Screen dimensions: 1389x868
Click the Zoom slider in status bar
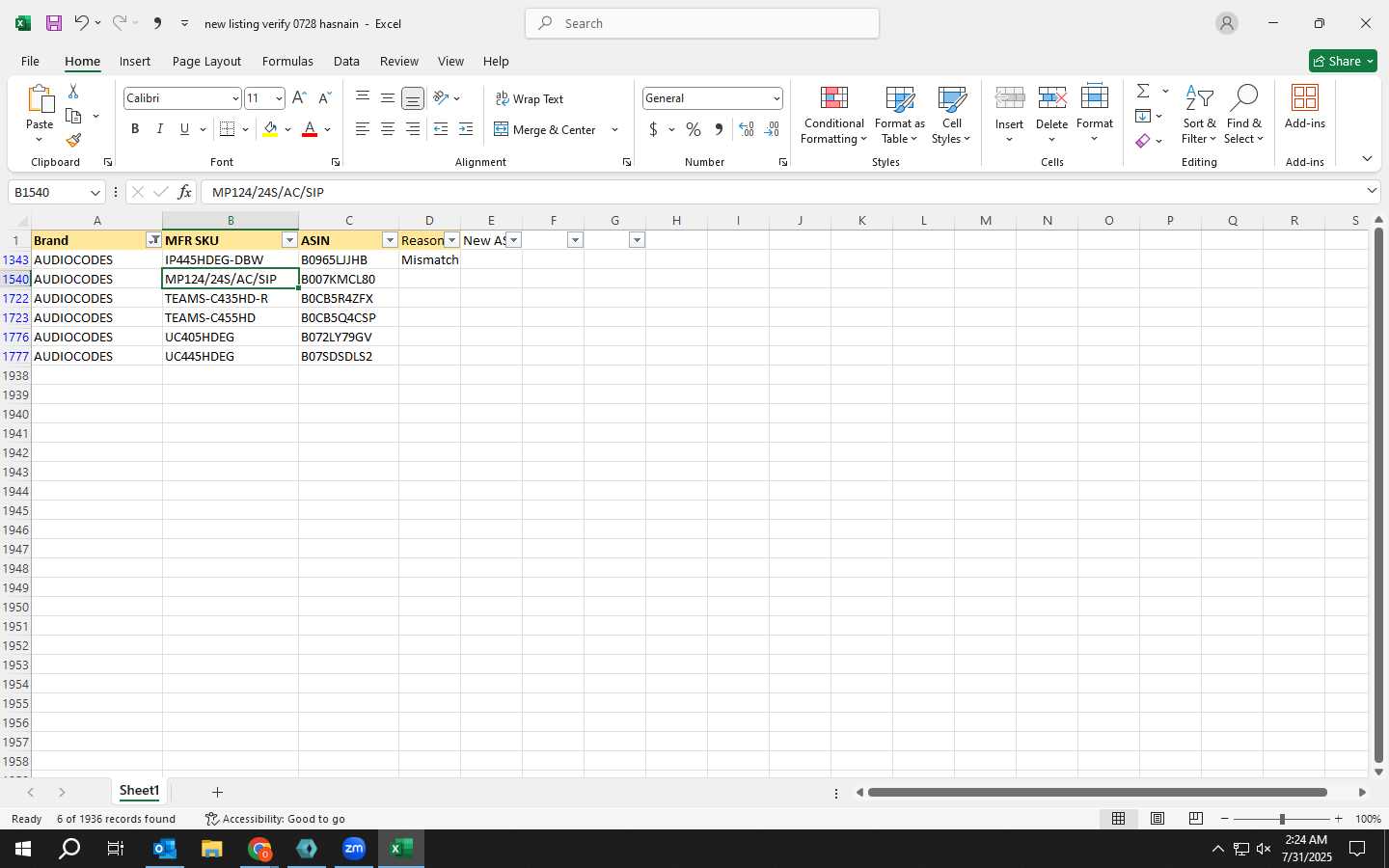pyautogui.click(x=1281, y=819)
